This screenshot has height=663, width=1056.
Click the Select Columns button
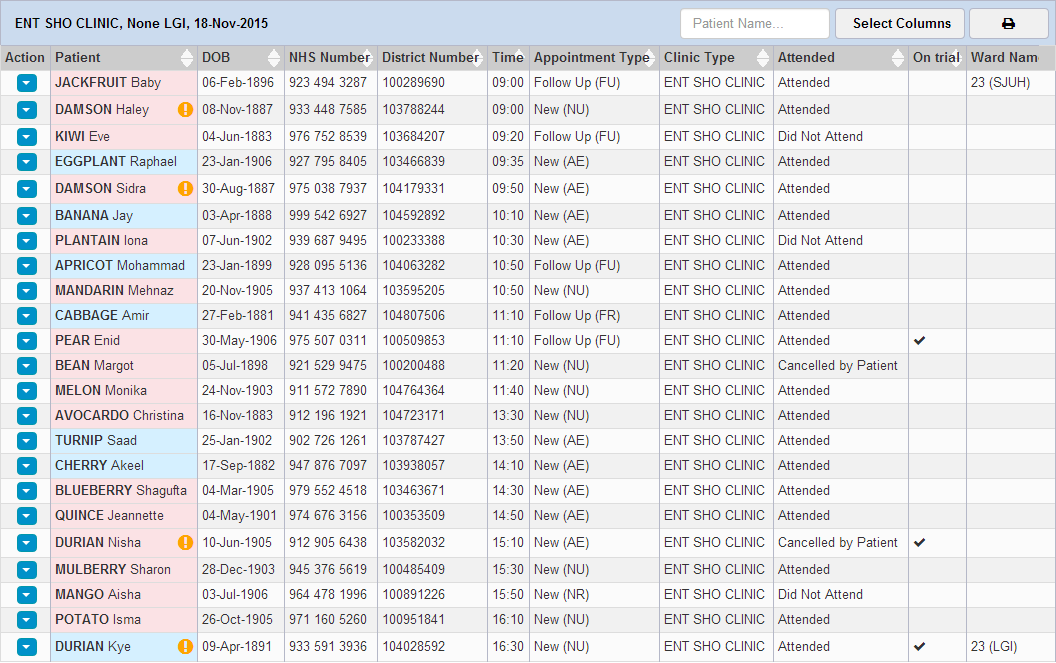(x=901, y=24)
